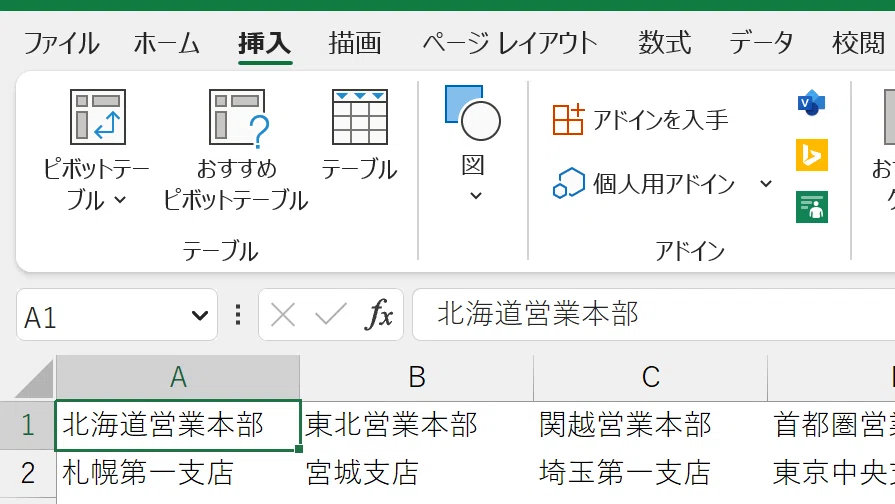Select row 2 header
The image size is (895, 504).
27,473
